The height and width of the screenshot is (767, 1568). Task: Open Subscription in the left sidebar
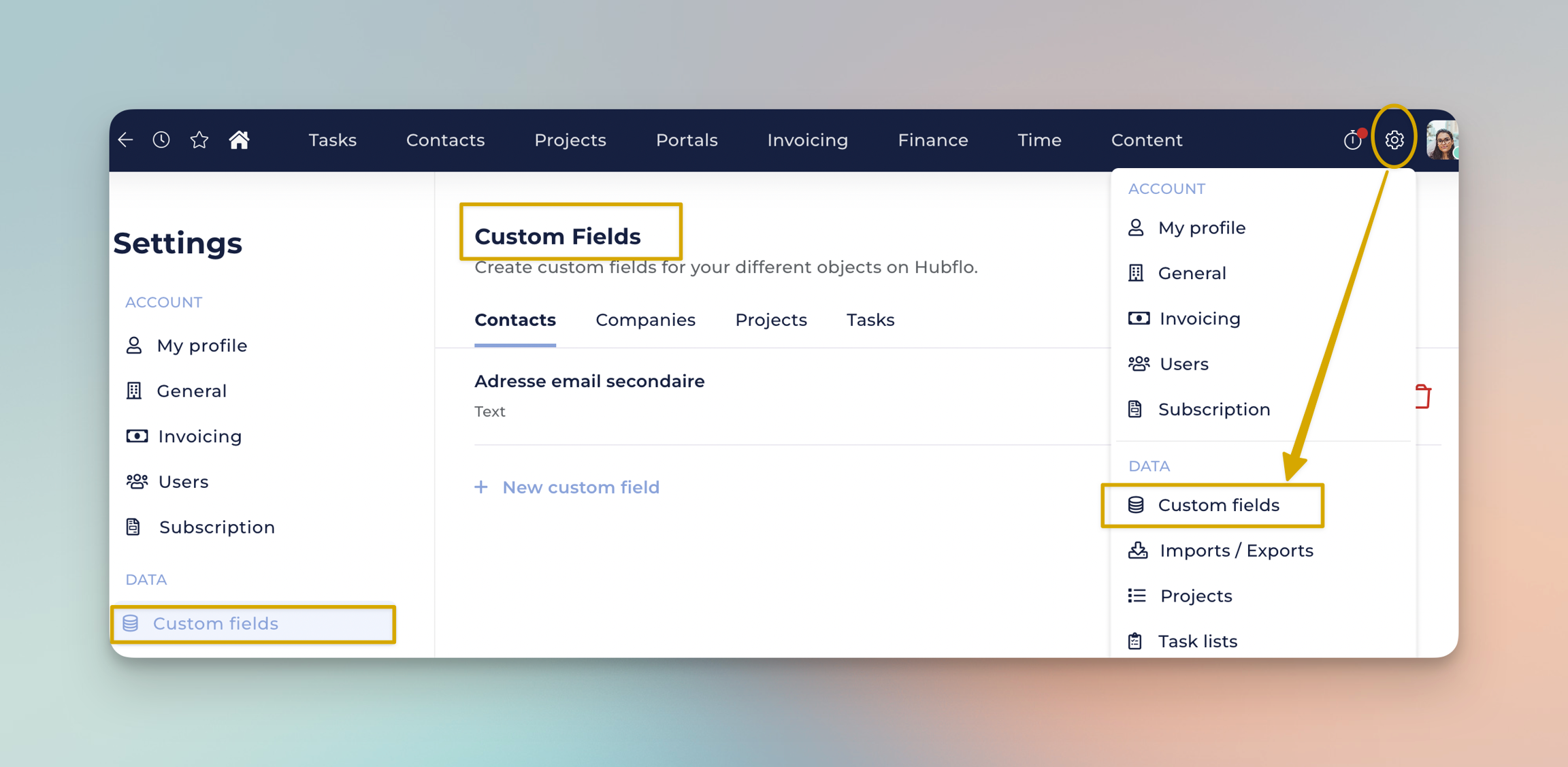pyautogui.click(x=216, y=527)
